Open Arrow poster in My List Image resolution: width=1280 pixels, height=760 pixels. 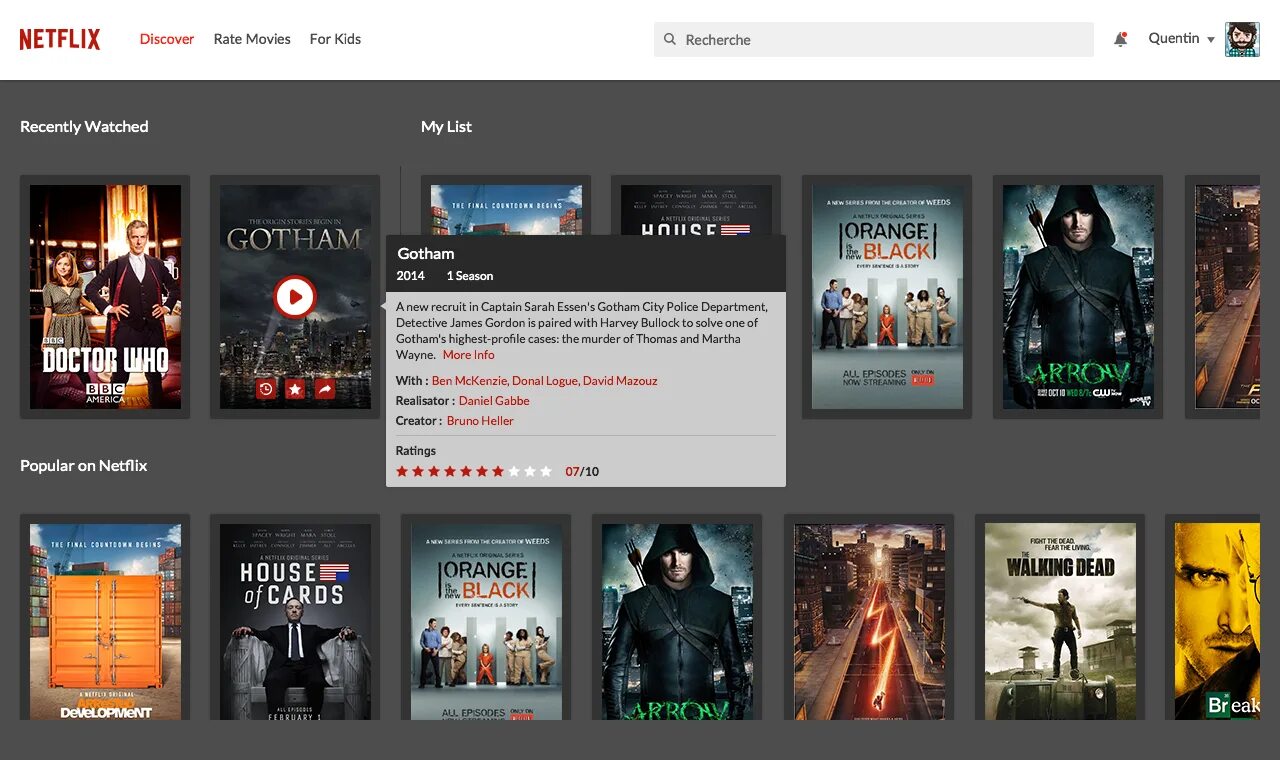[x=1078, y=297]
